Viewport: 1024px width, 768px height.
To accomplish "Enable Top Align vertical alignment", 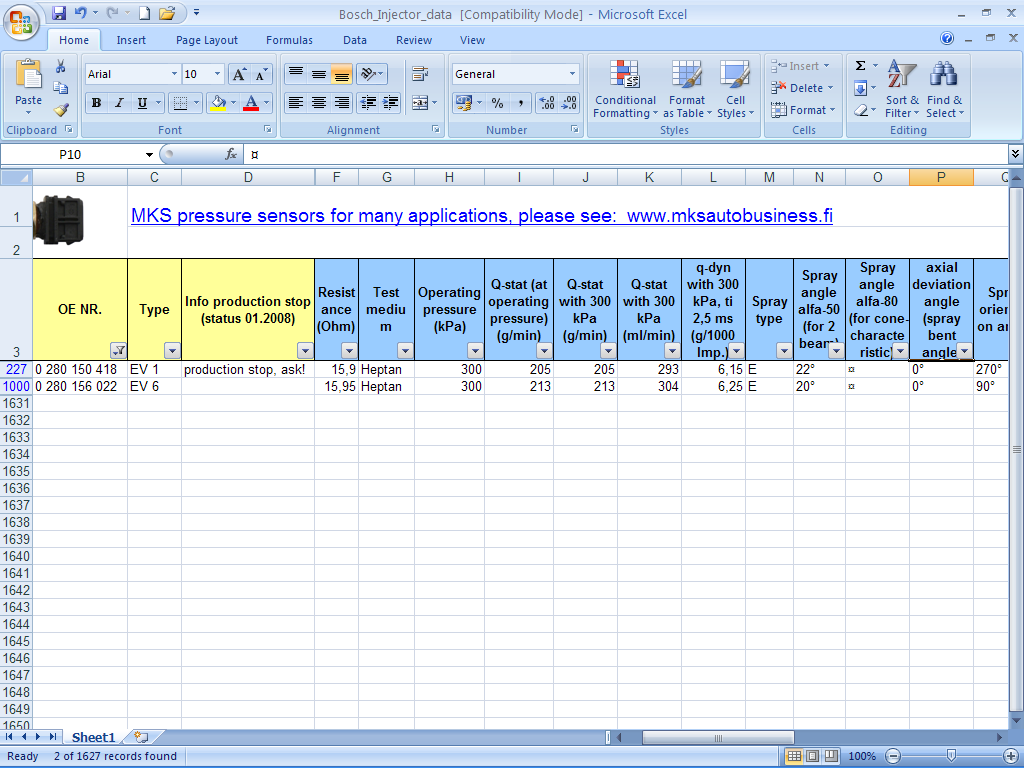I will coord(296,74).
